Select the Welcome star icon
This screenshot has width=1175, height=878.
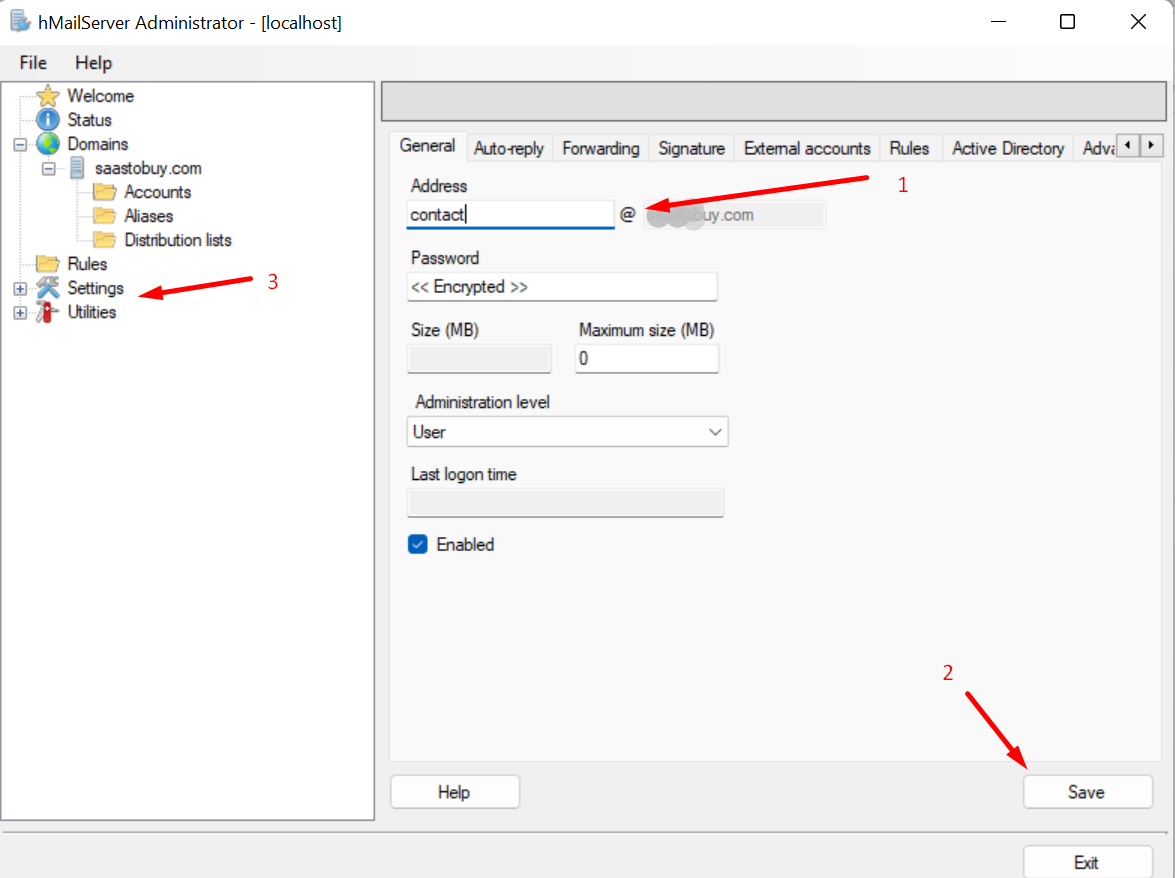click(49, 95)
